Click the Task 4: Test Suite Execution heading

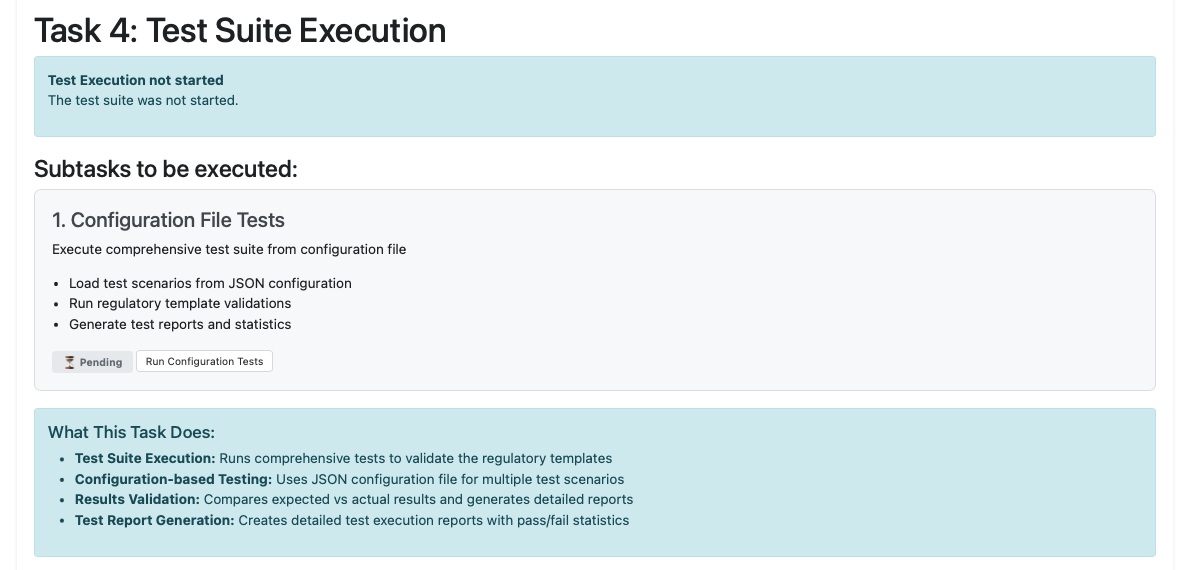pyautogui.click(x=240, y=31)
